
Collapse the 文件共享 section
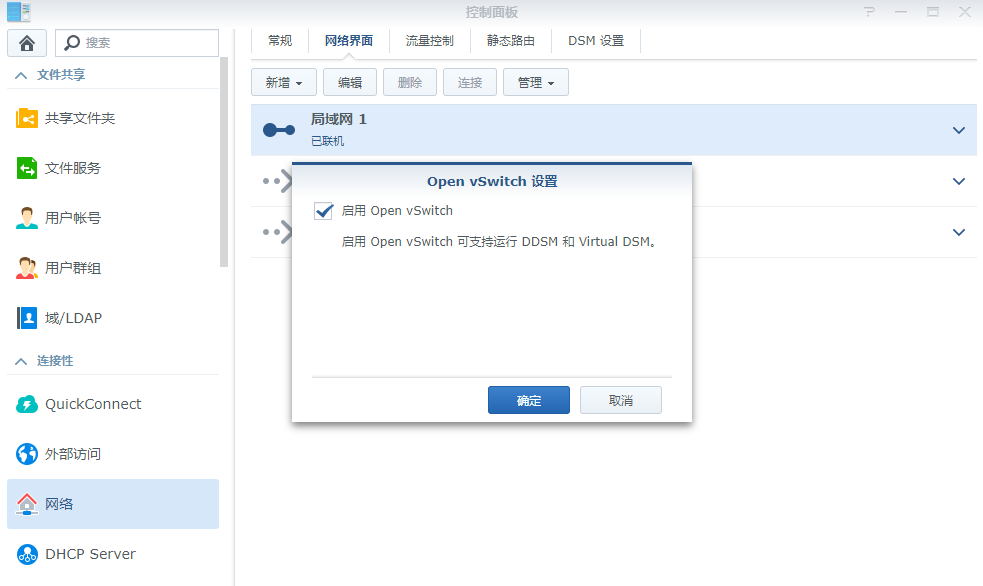21,75
